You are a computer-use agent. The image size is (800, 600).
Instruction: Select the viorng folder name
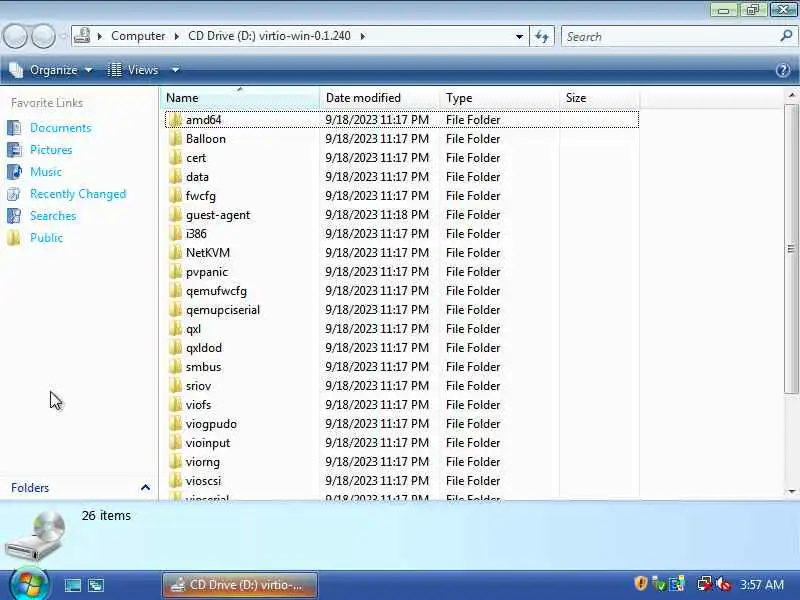coord(203,462)
